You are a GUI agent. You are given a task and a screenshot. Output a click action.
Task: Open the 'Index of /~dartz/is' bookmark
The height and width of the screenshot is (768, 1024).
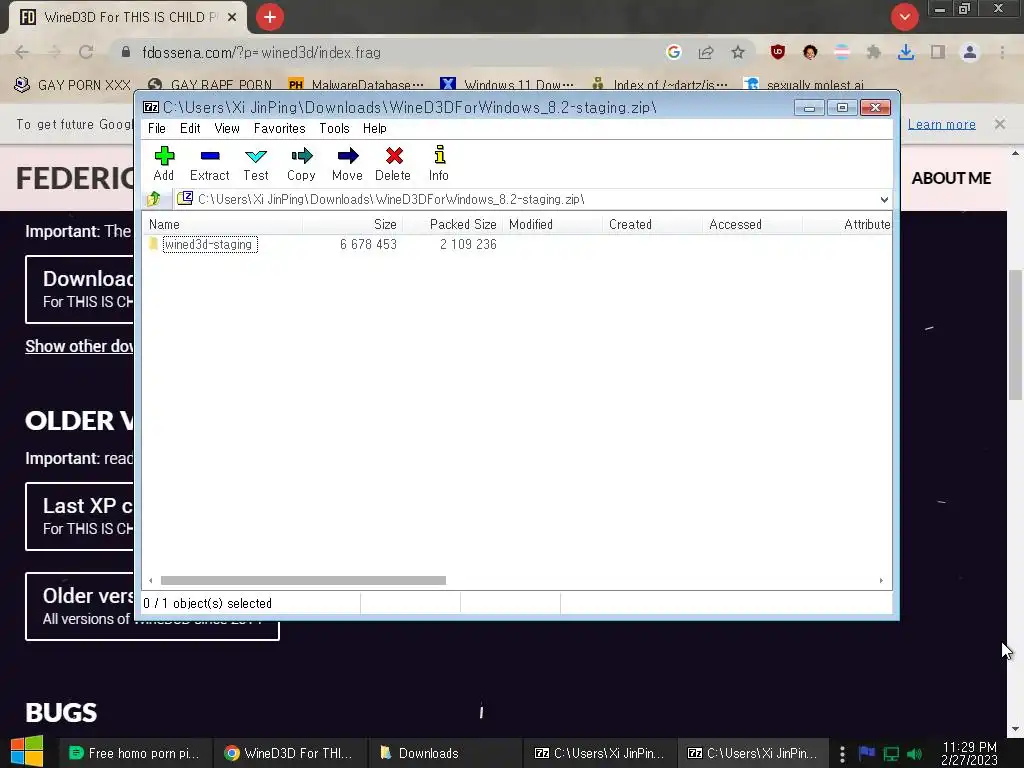(660, 85)
